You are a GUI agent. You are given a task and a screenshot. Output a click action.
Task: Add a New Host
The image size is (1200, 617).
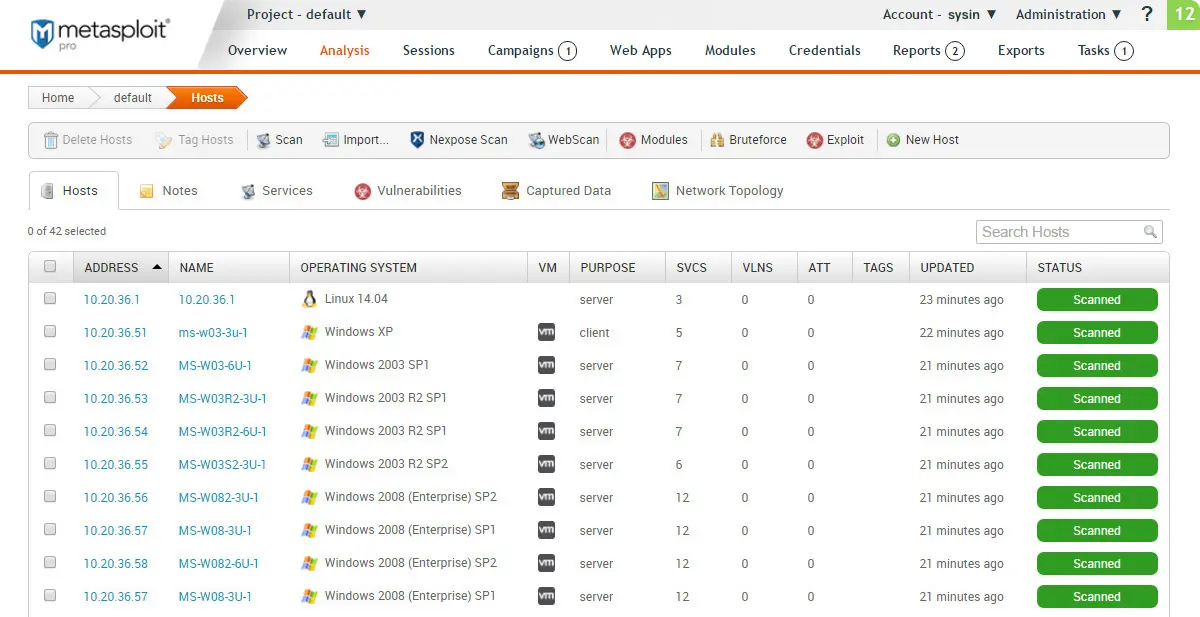pyautogui.click(x=922, y=140)
